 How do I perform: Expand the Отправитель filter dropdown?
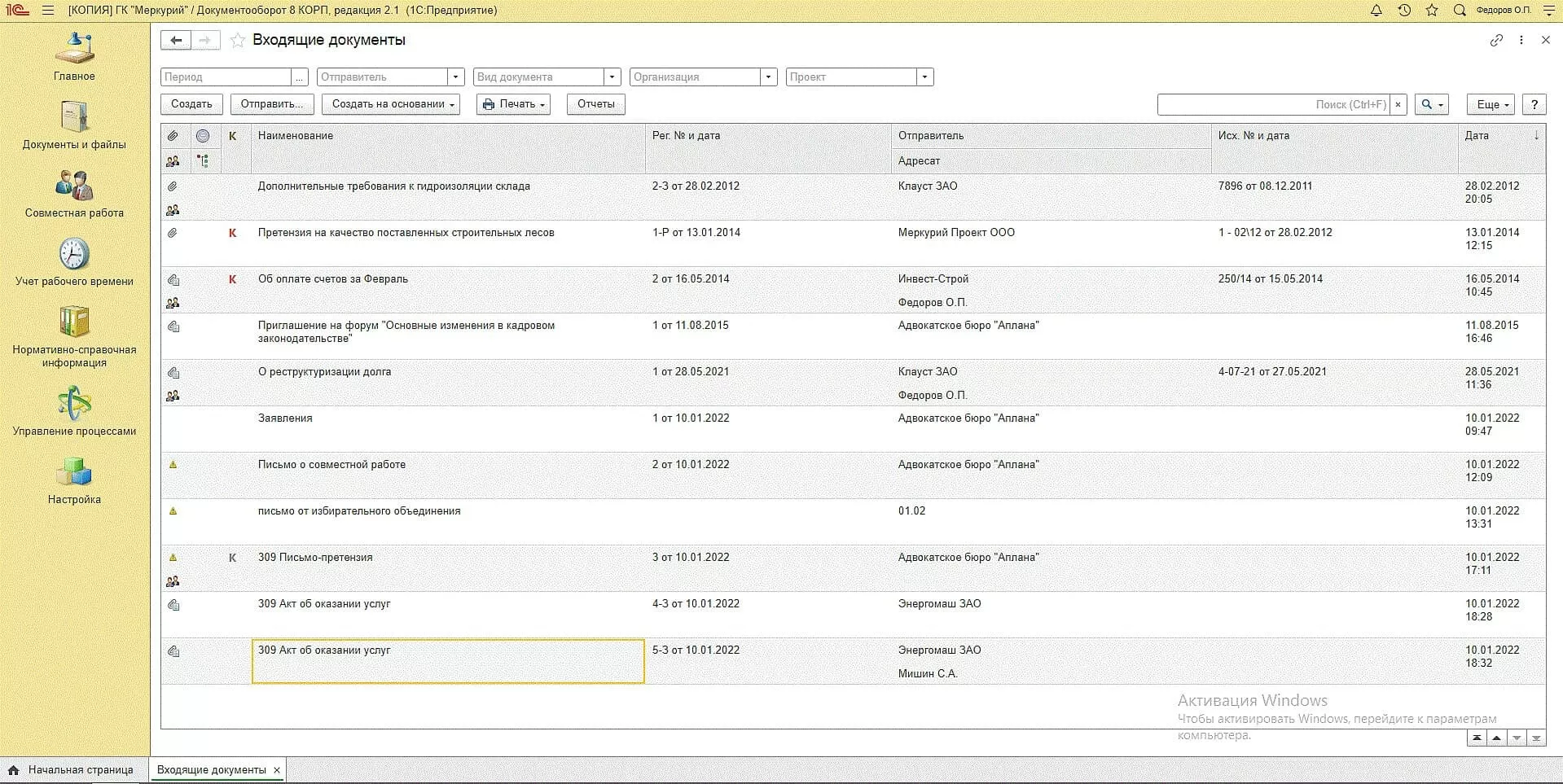(x=455, y=77)
